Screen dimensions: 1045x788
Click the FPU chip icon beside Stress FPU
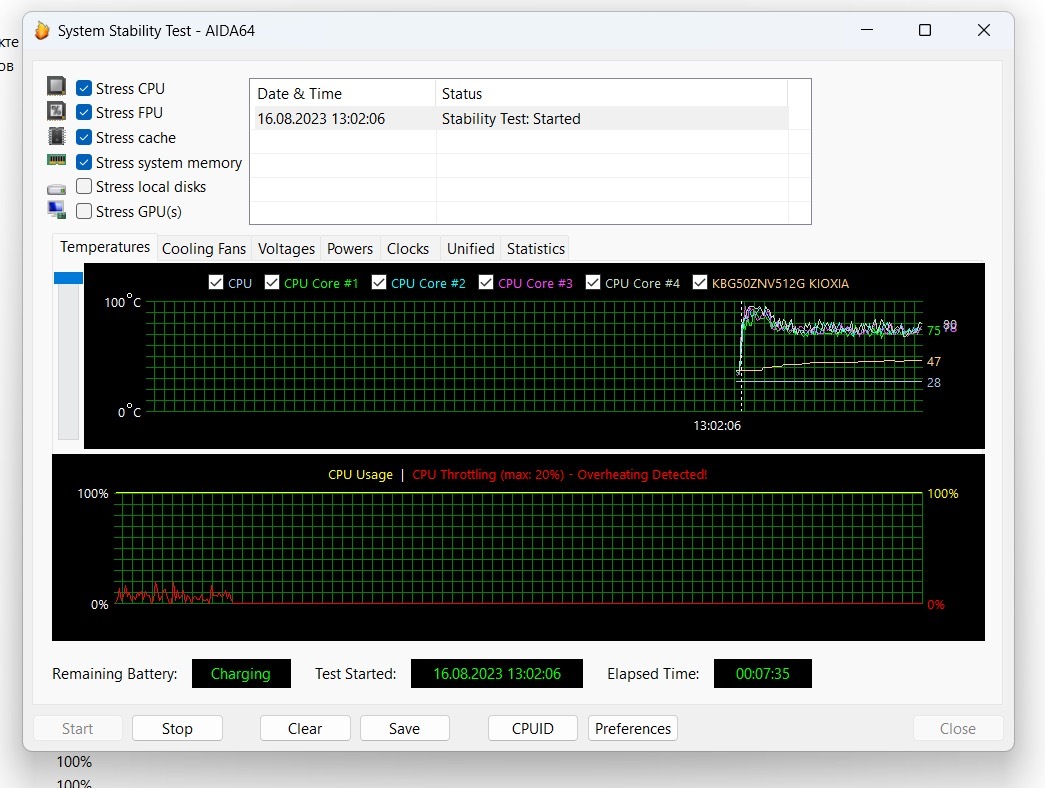57,111
